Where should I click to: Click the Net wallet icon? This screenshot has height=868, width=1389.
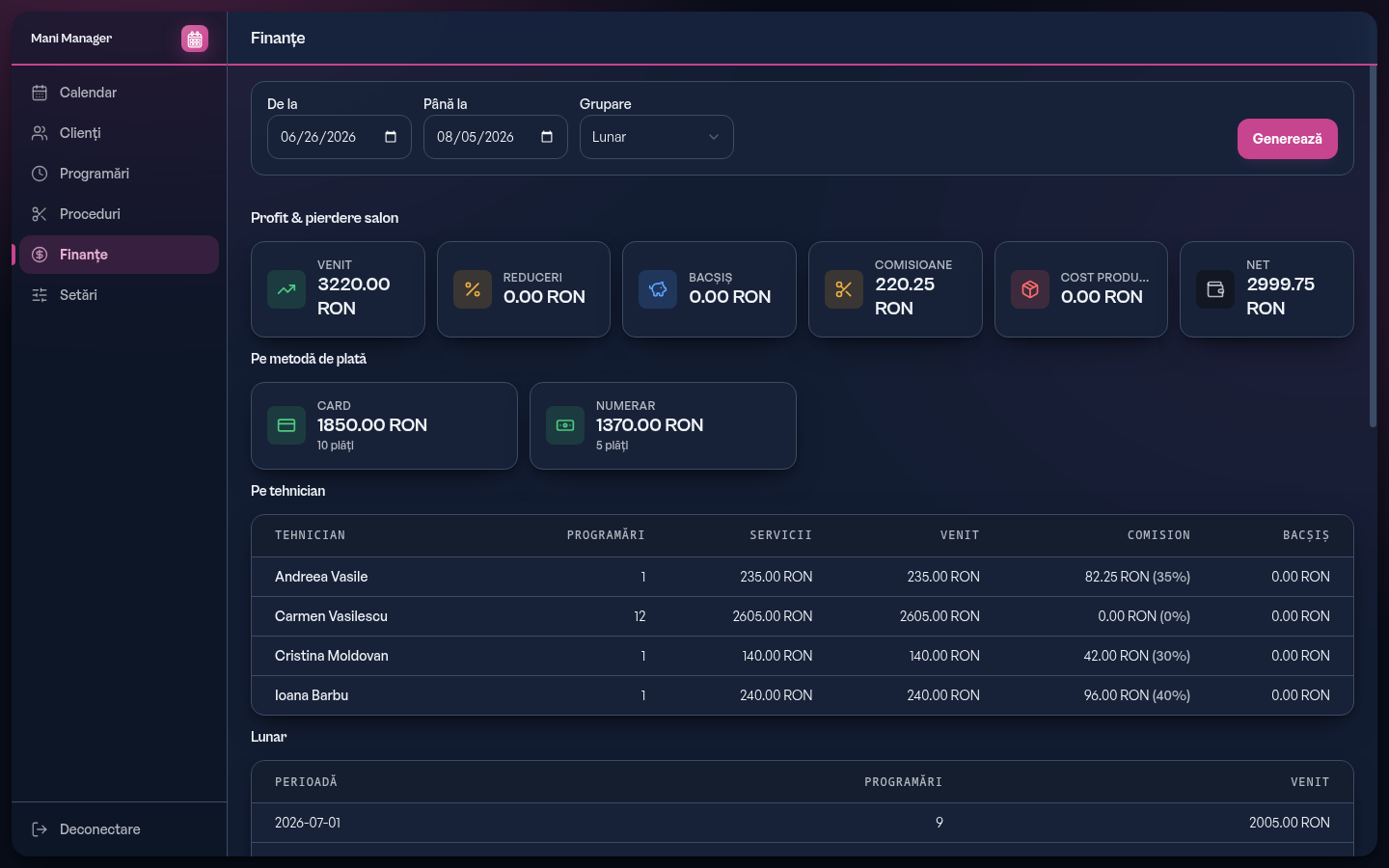coord(1215,289)
